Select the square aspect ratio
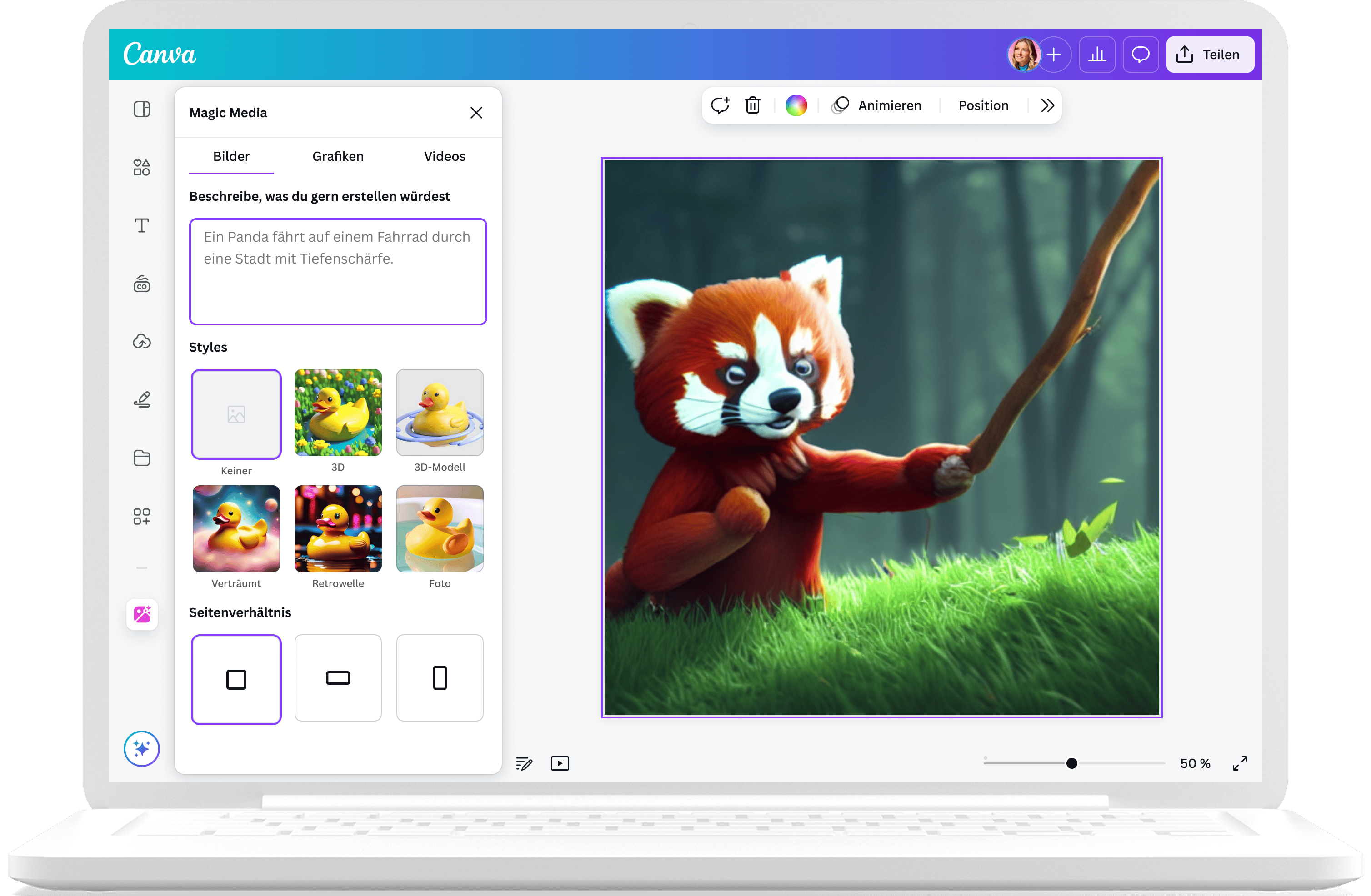The height and width of the screenshot is (896, 1371). pyautogui.click(x=236, y=679)
